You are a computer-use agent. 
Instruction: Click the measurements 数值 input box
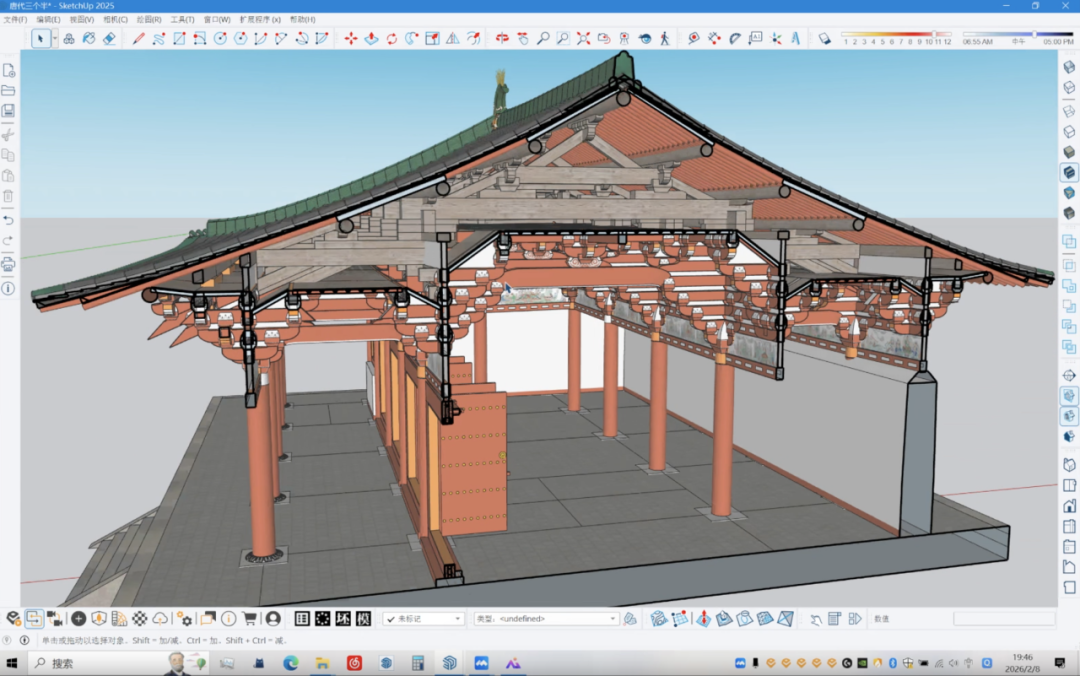coord(1004,619)
